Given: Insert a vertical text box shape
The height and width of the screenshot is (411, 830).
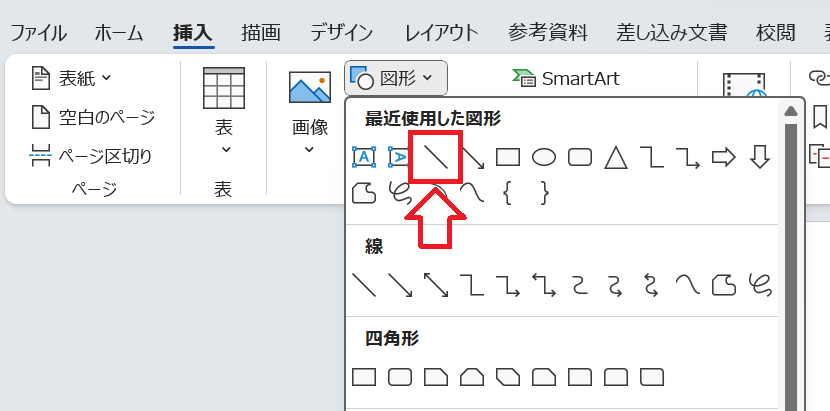Looking at the screenshot, I should (x=398, y=157).
